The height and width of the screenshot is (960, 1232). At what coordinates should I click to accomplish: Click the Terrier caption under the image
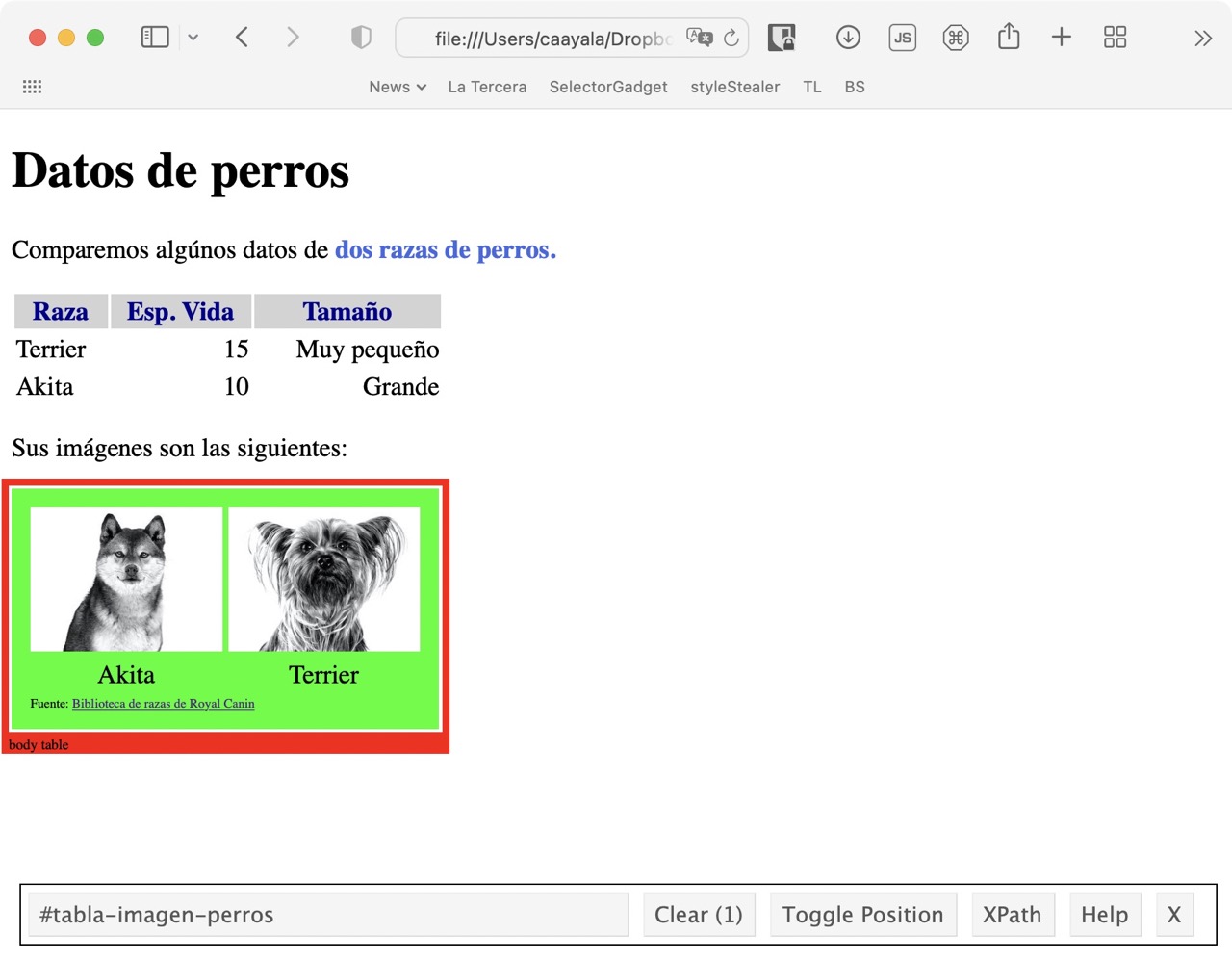coord(324,675)
